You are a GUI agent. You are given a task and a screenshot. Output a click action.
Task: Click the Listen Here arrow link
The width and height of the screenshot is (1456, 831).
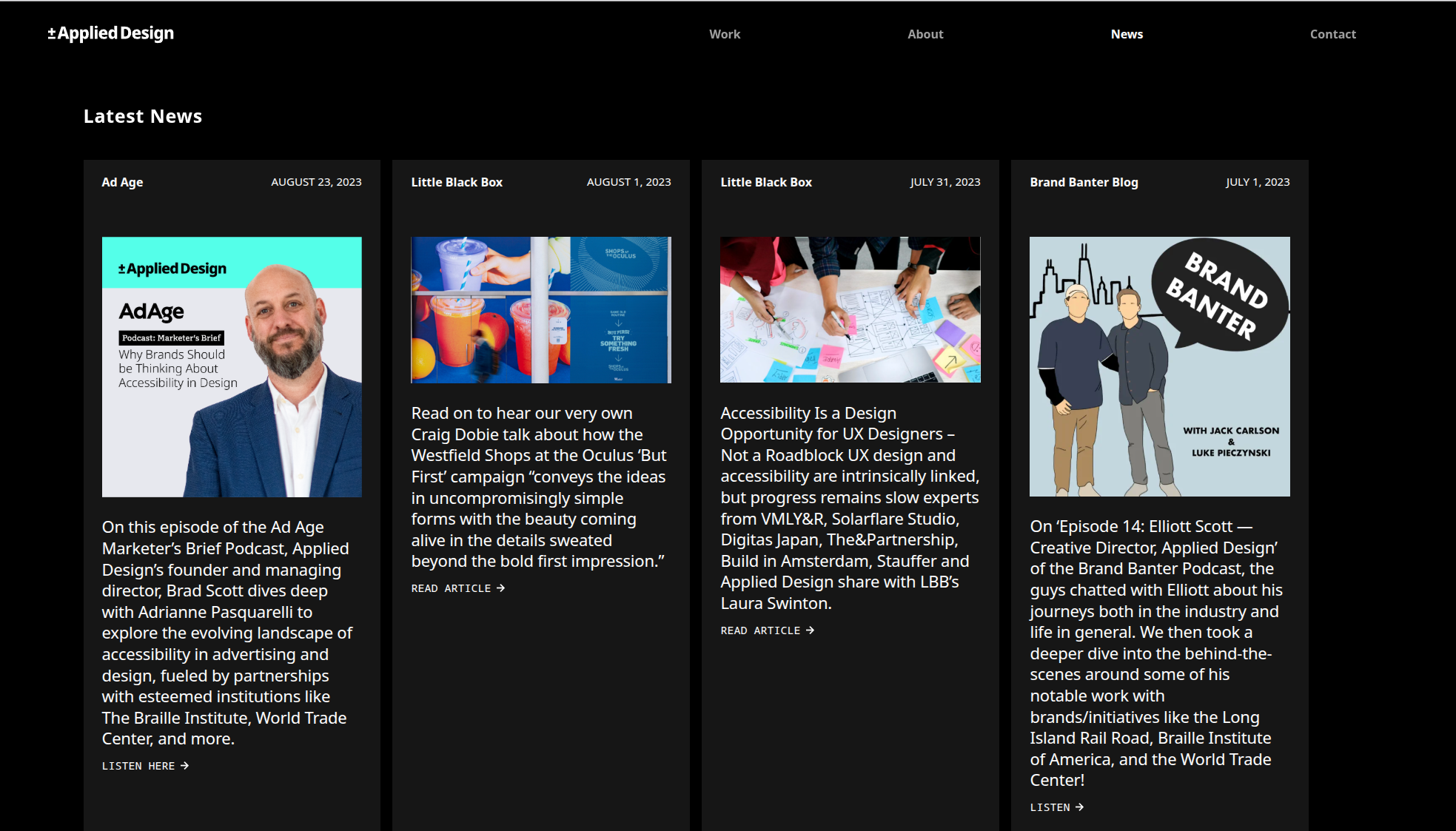[x=145, y=766]
